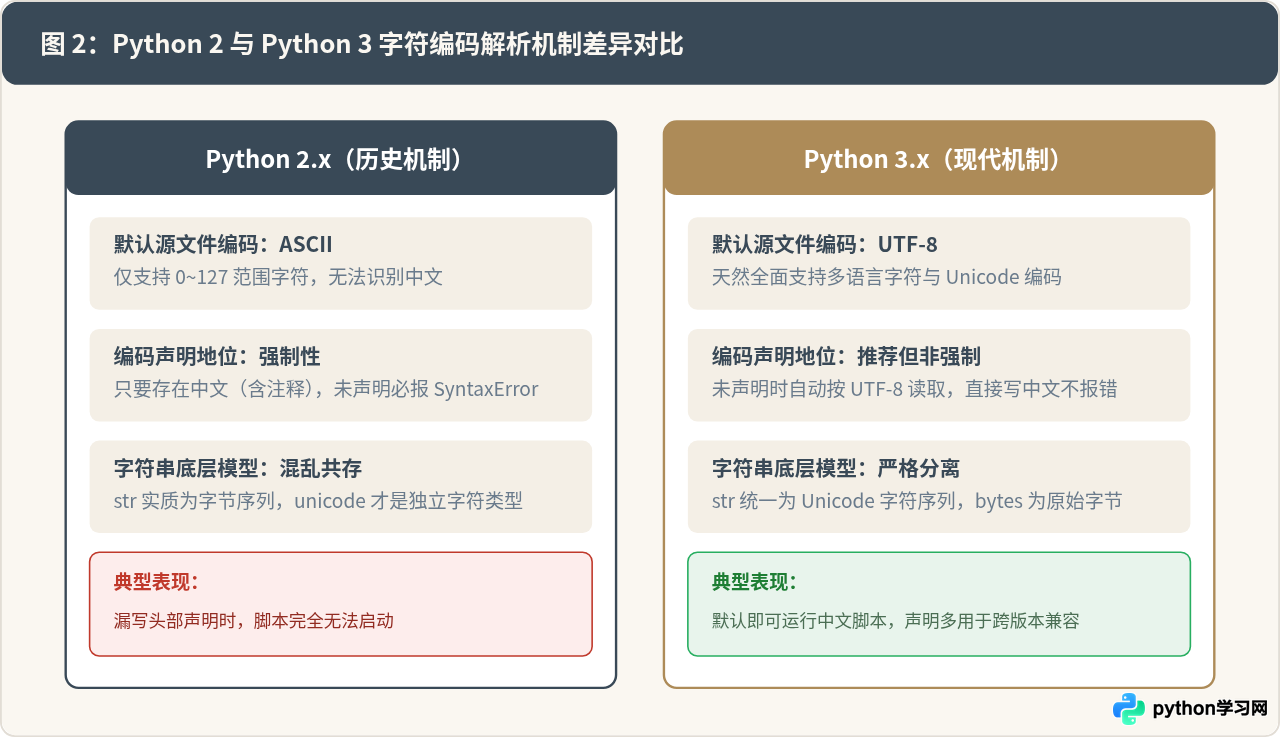Select "漏写头部声明时，脚本完全无法启动"
1280x738 pixels.
coord(254,621)
